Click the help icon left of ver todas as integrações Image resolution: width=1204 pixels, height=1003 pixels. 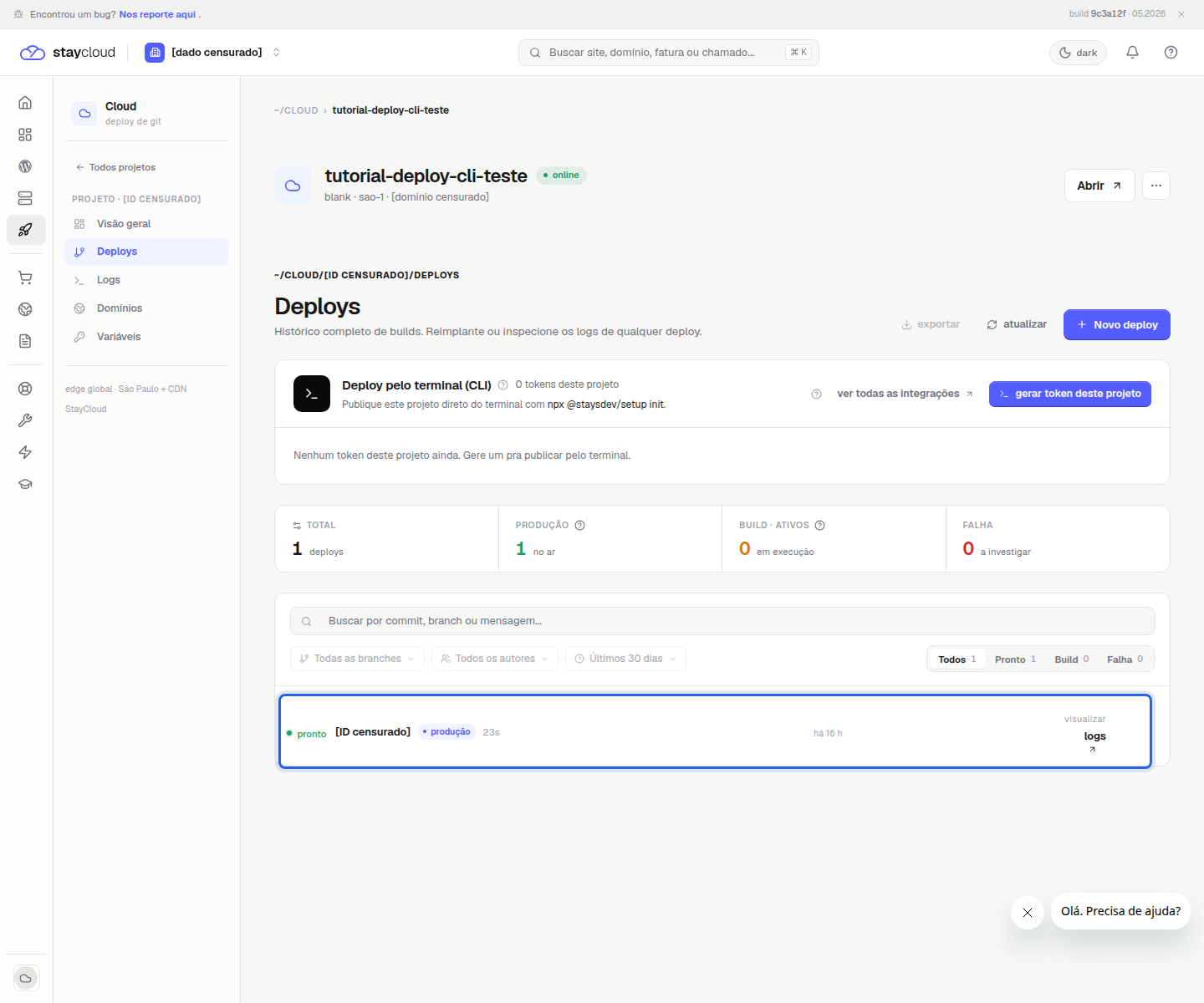pos(816,394)
